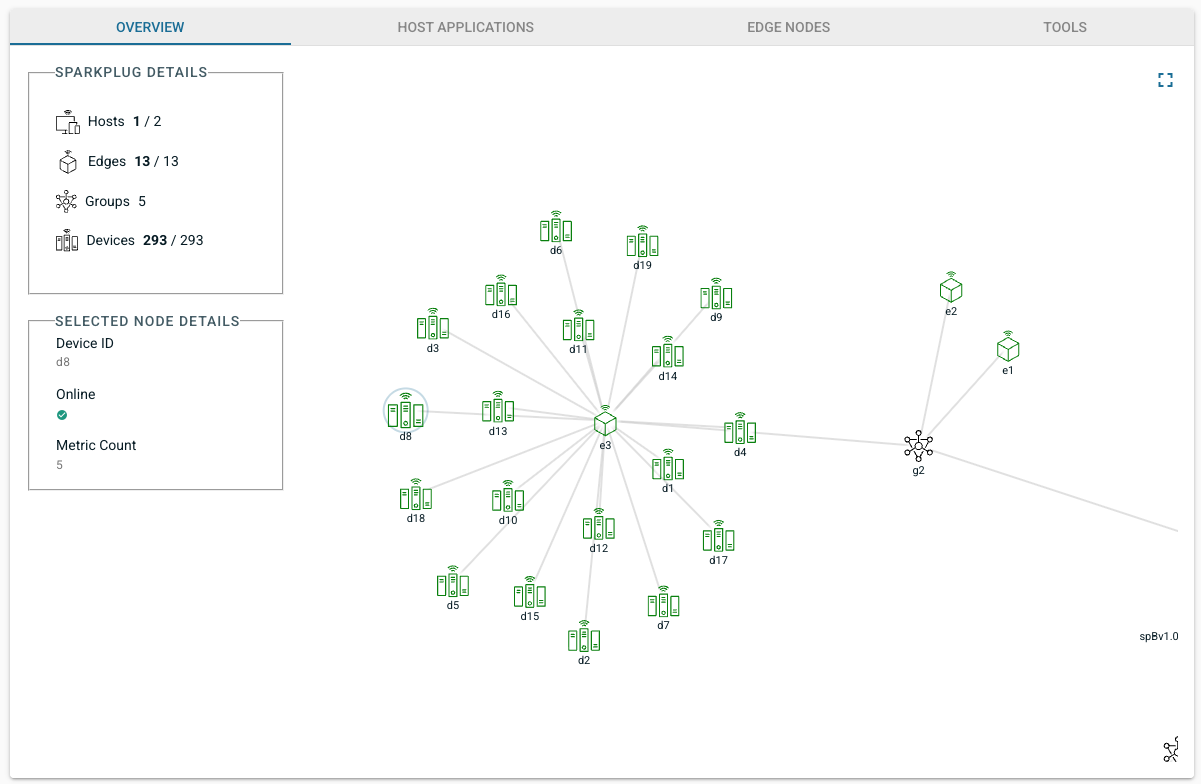
Task: Select device node d10
Action: coord(508,497)
